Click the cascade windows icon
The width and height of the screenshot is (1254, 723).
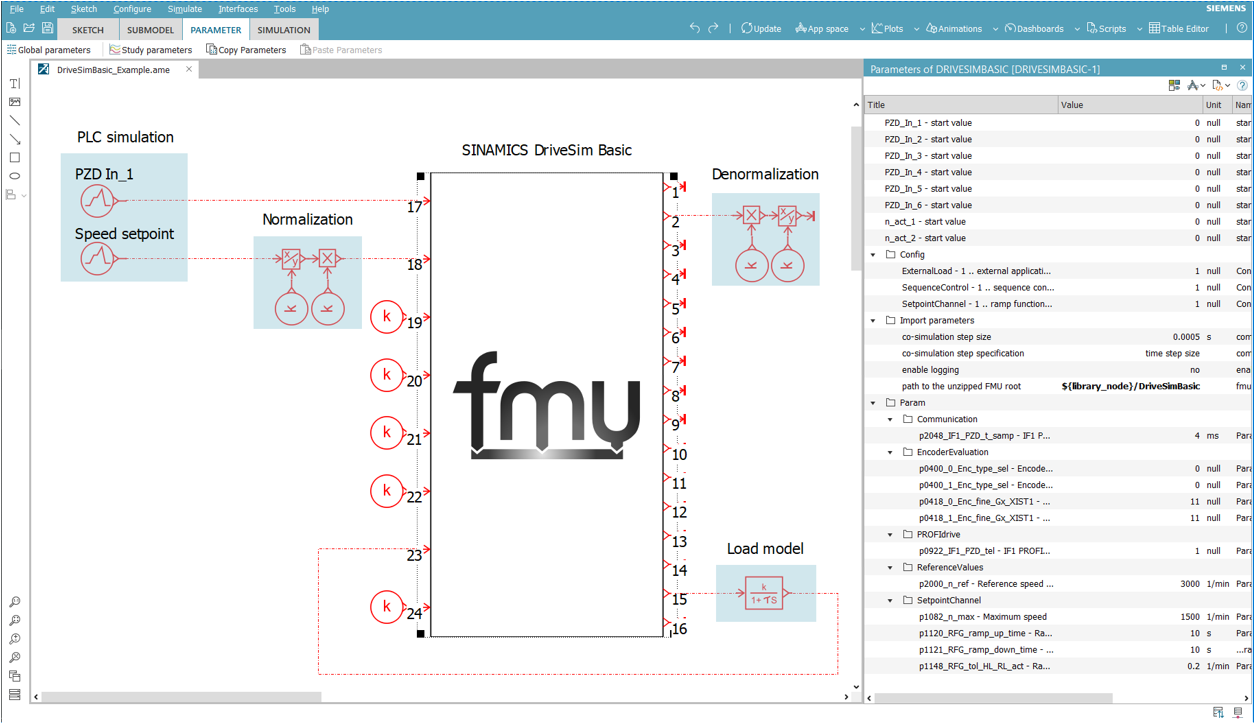pyautogui.click(x=15, y=677)
